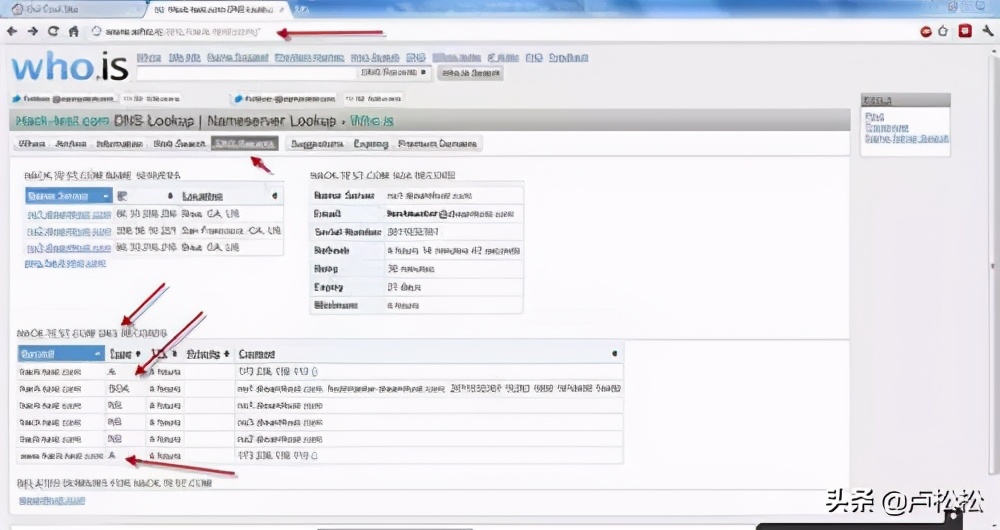Viewport: 1000px width, 530px height.
Task: Open the San Francisco name server link
Action: [69, 231]
